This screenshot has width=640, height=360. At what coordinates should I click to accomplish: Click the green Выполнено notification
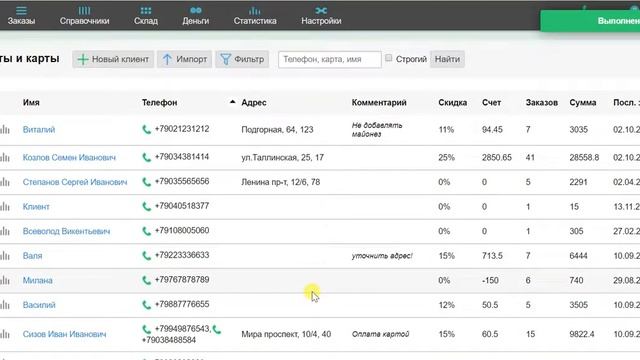click(x=590, y=21)
